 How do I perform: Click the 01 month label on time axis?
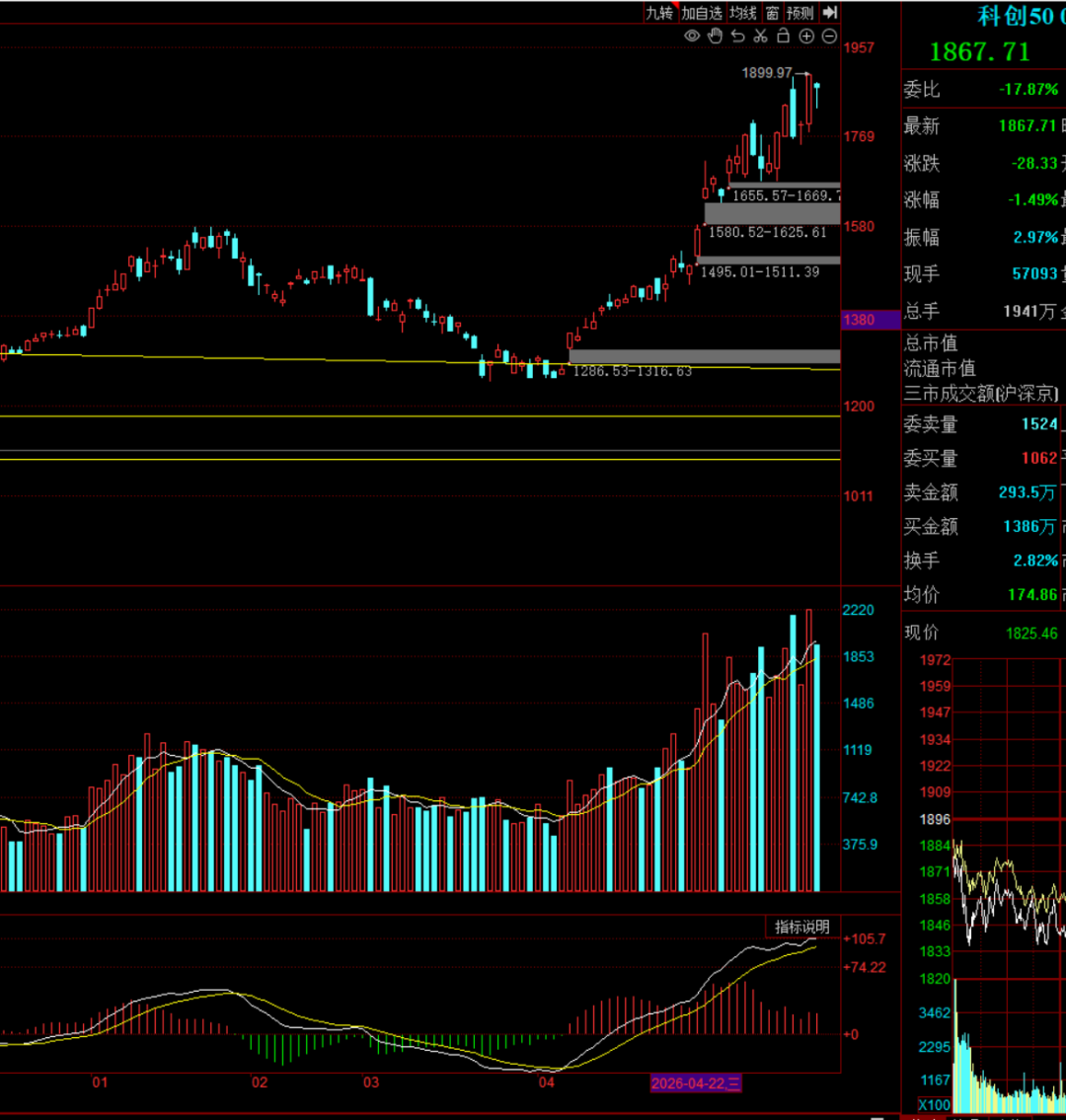click(100, 1083)
